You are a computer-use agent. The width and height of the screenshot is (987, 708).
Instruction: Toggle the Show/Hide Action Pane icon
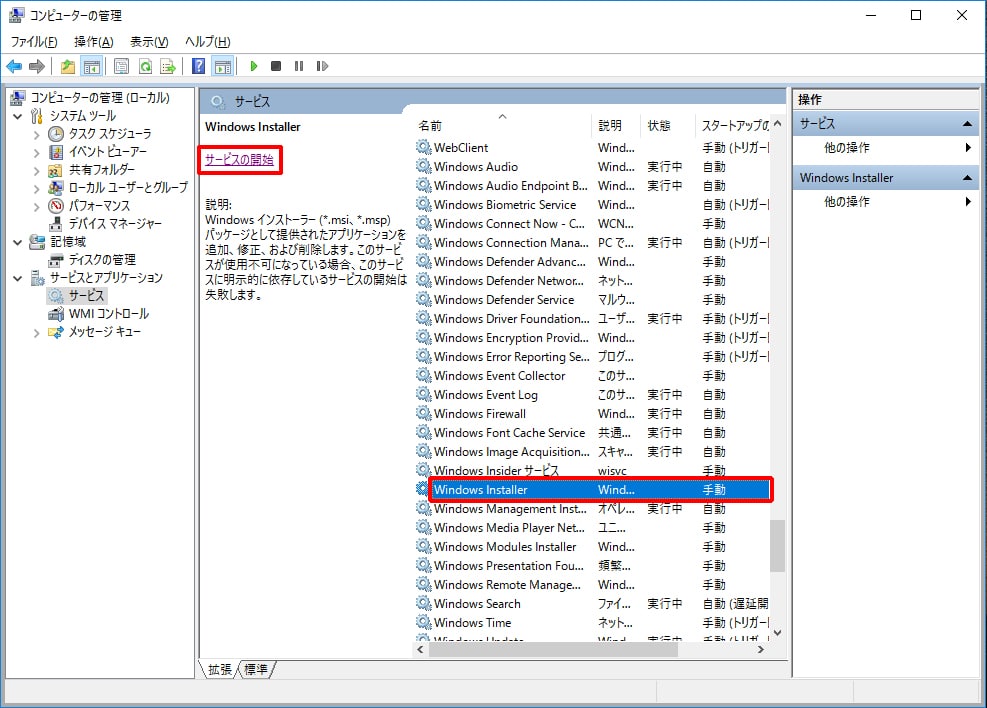tap(223, 66)
